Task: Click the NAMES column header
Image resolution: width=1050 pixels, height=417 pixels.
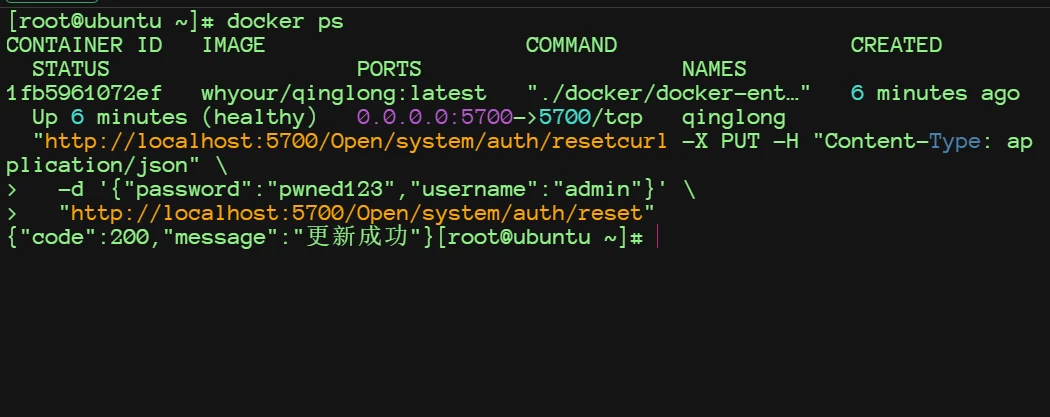Action: pyautogui.click(x=714, y=69)
